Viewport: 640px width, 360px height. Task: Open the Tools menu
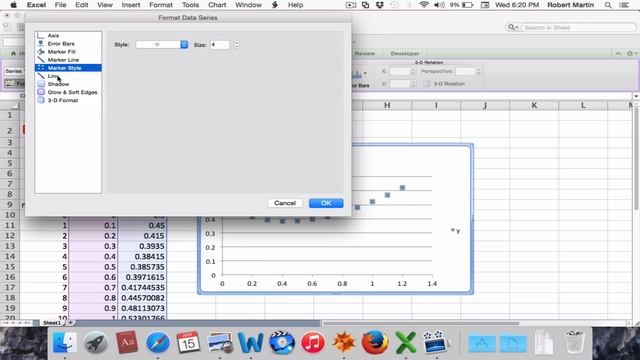(190, 5)
